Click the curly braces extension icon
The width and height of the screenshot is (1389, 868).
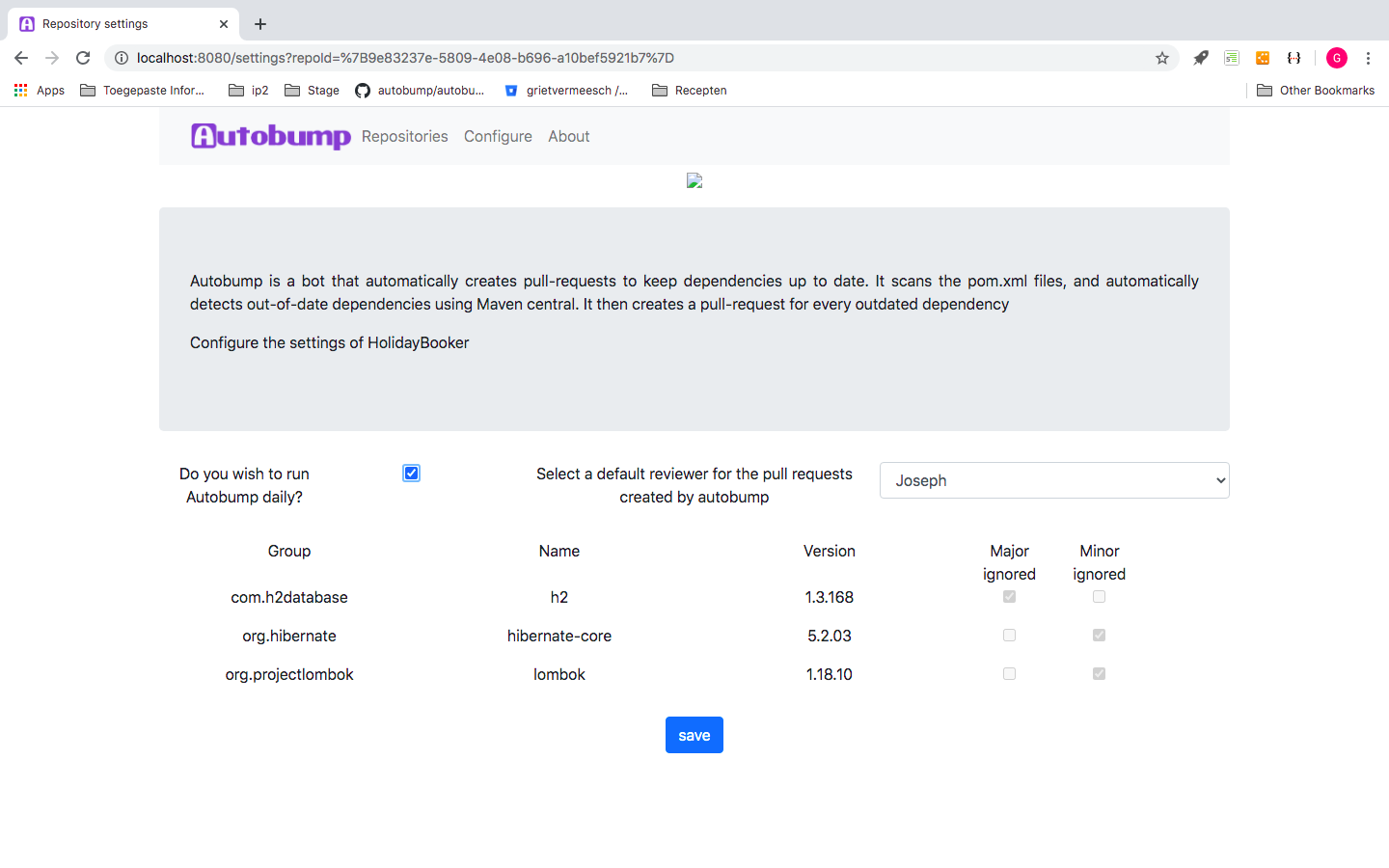click(x=1294, y=58)
